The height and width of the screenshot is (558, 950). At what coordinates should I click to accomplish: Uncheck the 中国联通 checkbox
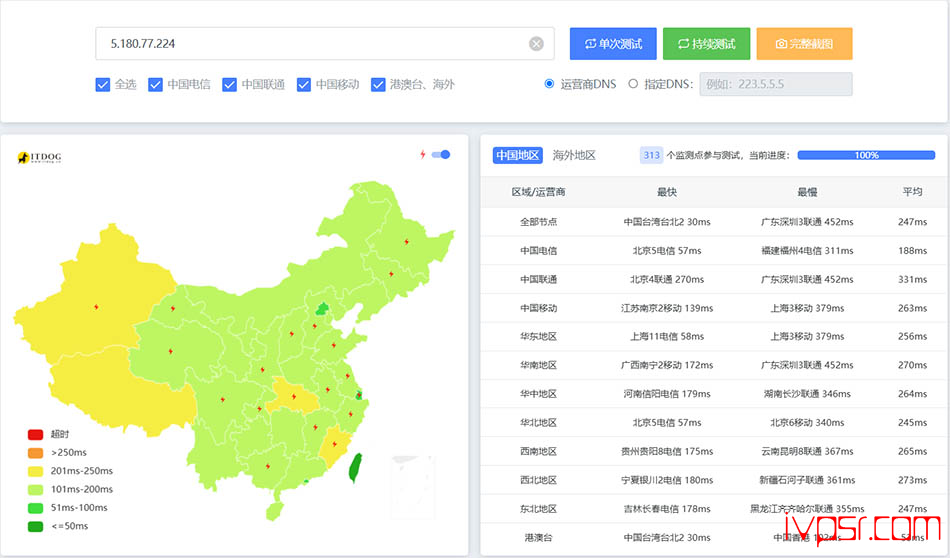(229, 84)
